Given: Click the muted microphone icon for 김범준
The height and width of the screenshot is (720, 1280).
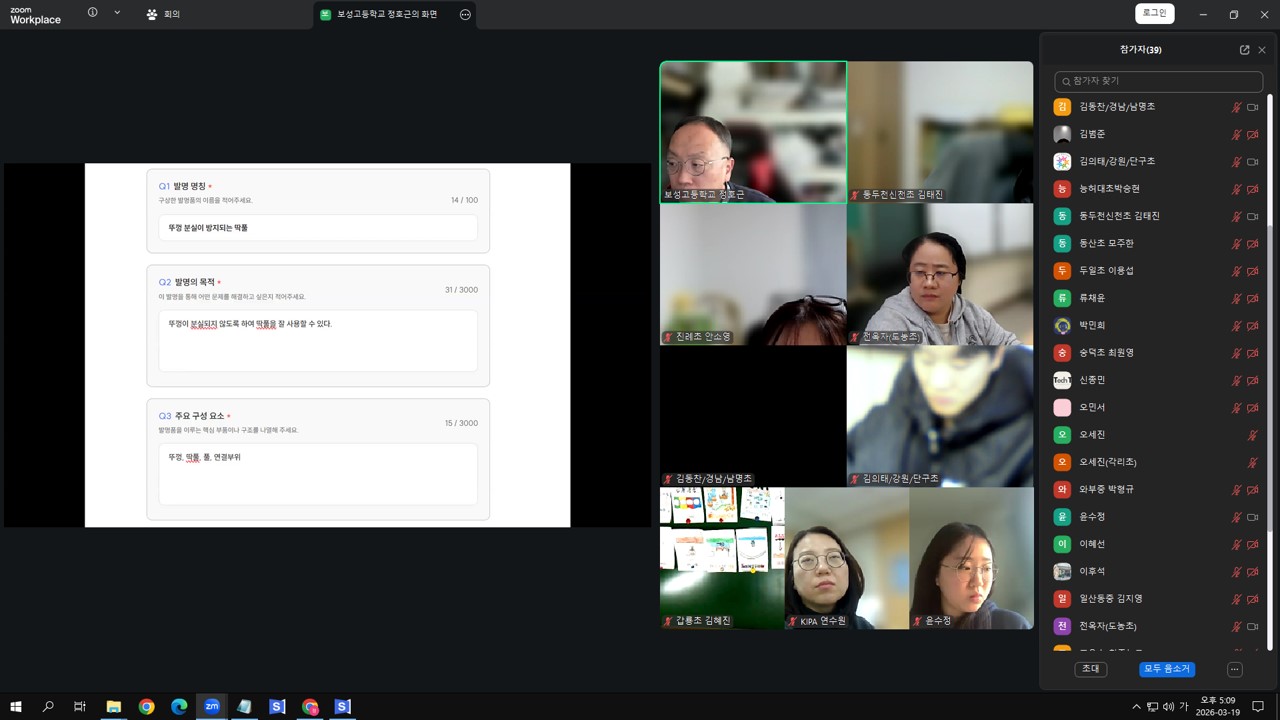Looking at the screenshot, I should click(x=1236, y=134).
